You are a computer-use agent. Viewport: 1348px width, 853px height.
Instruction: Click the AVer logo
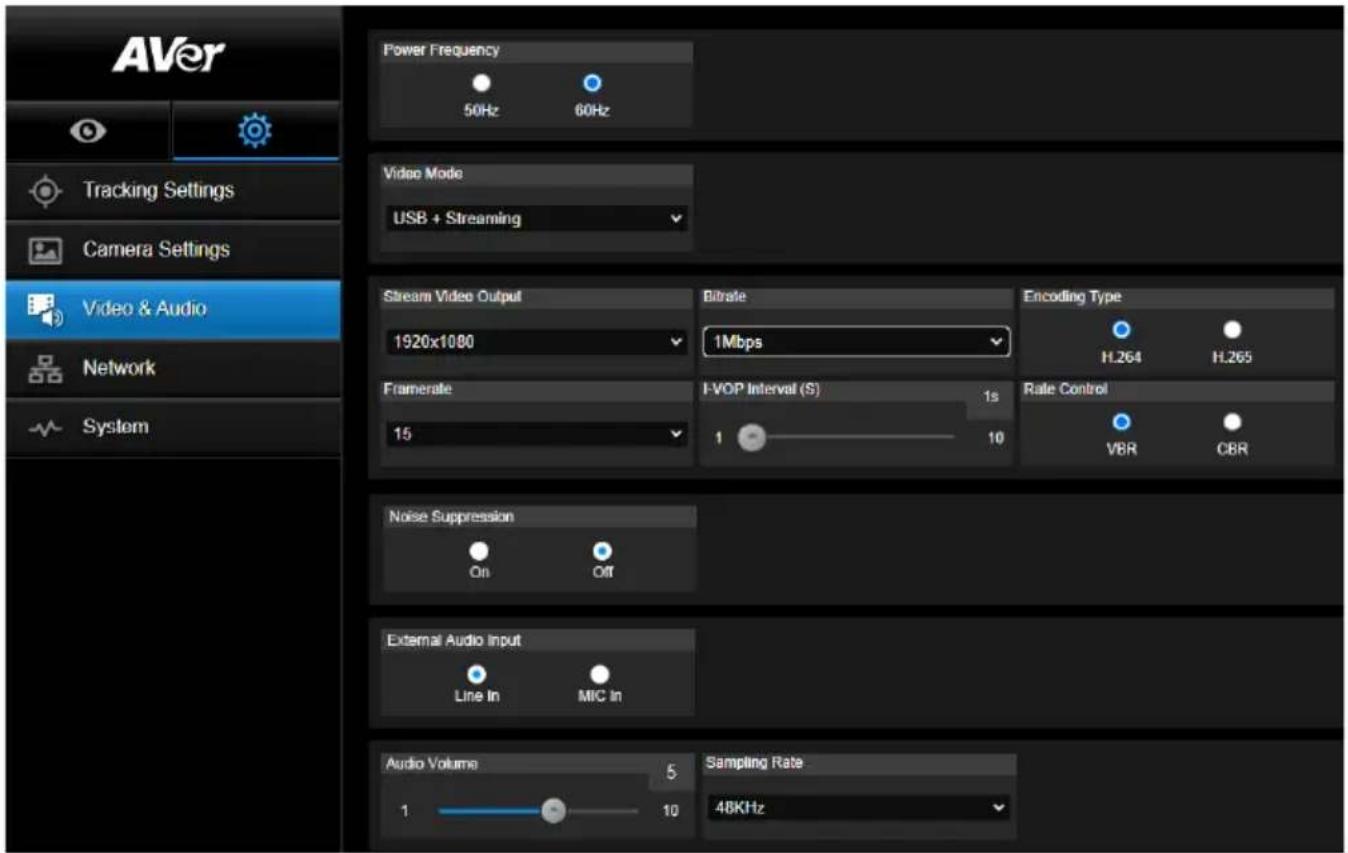coord(170,56)
